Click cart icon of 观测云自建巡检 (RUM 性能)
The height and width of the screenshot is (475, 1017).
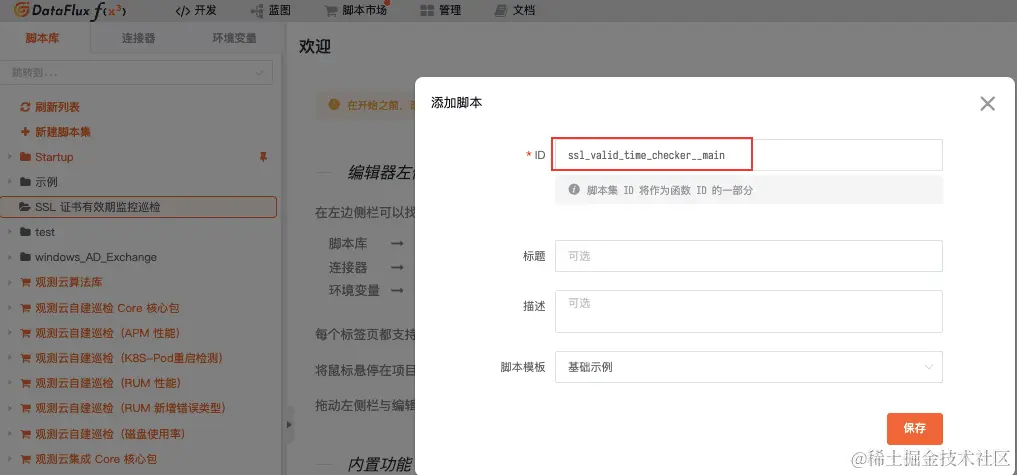(26, 384)
